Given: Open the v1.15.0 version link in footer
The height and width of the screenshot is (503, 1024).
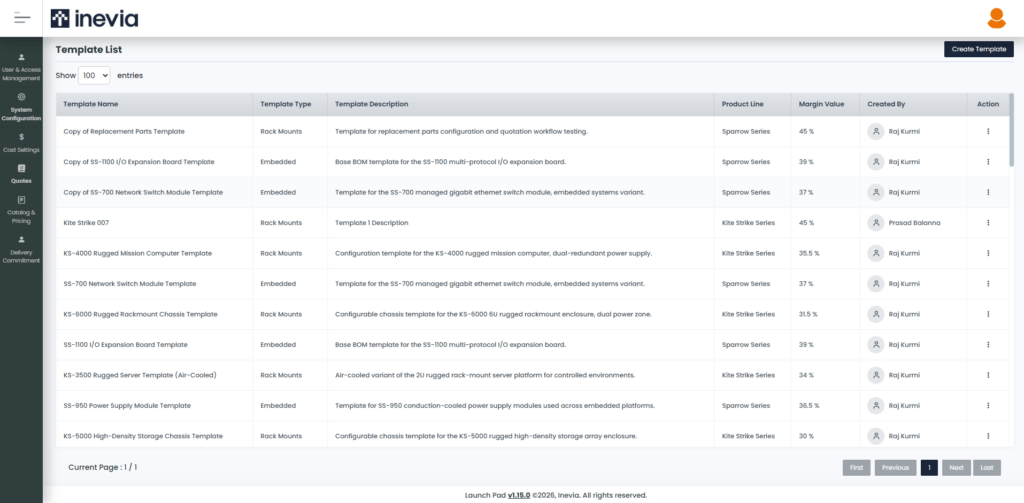Looking at the screenshot, I should [x=519, y=495].
